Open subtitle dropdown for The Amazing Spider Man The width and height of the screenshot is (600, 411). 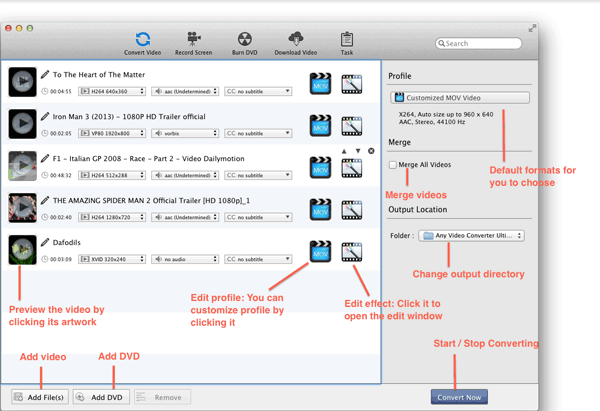click(x=257, y=217)
